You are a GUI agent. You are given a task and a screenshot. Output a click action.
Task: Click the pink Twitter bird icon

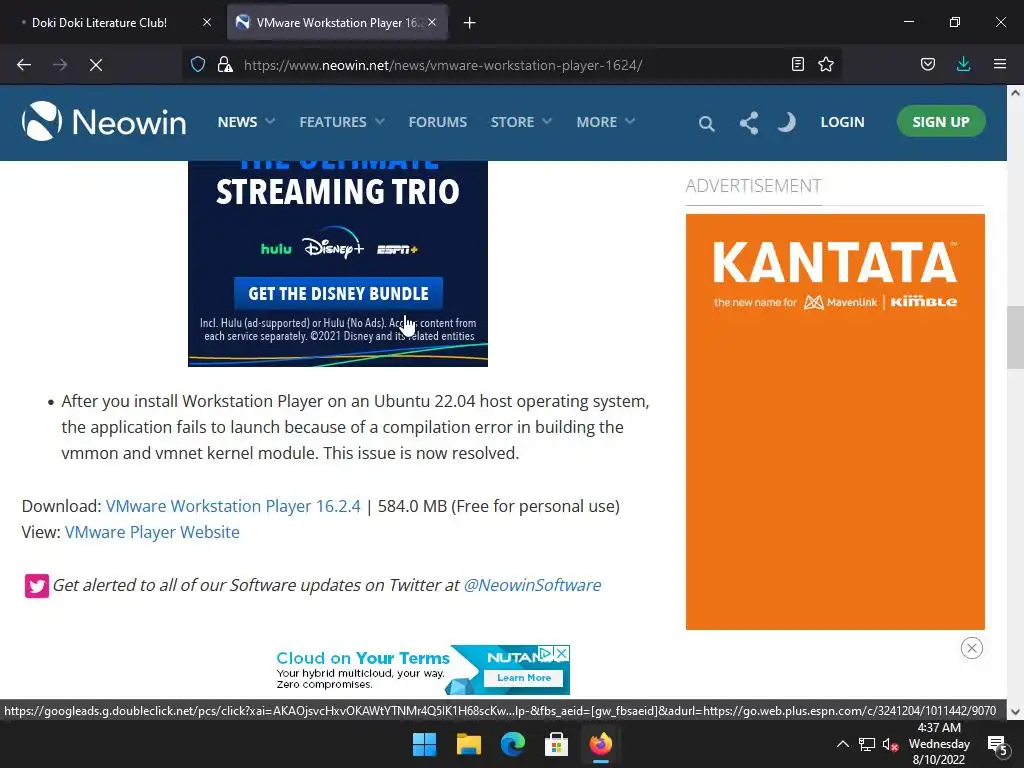(x=37, y=586)
